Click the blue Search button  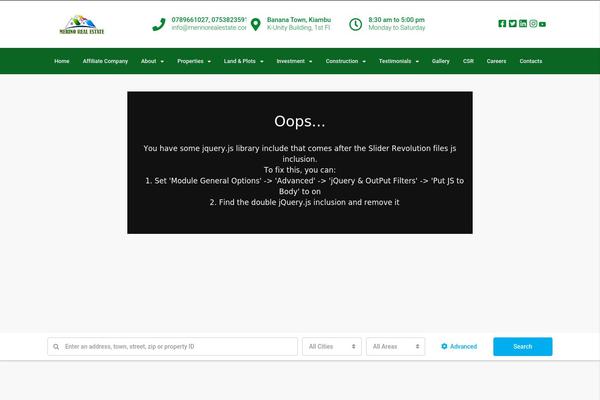coord(523,346)
